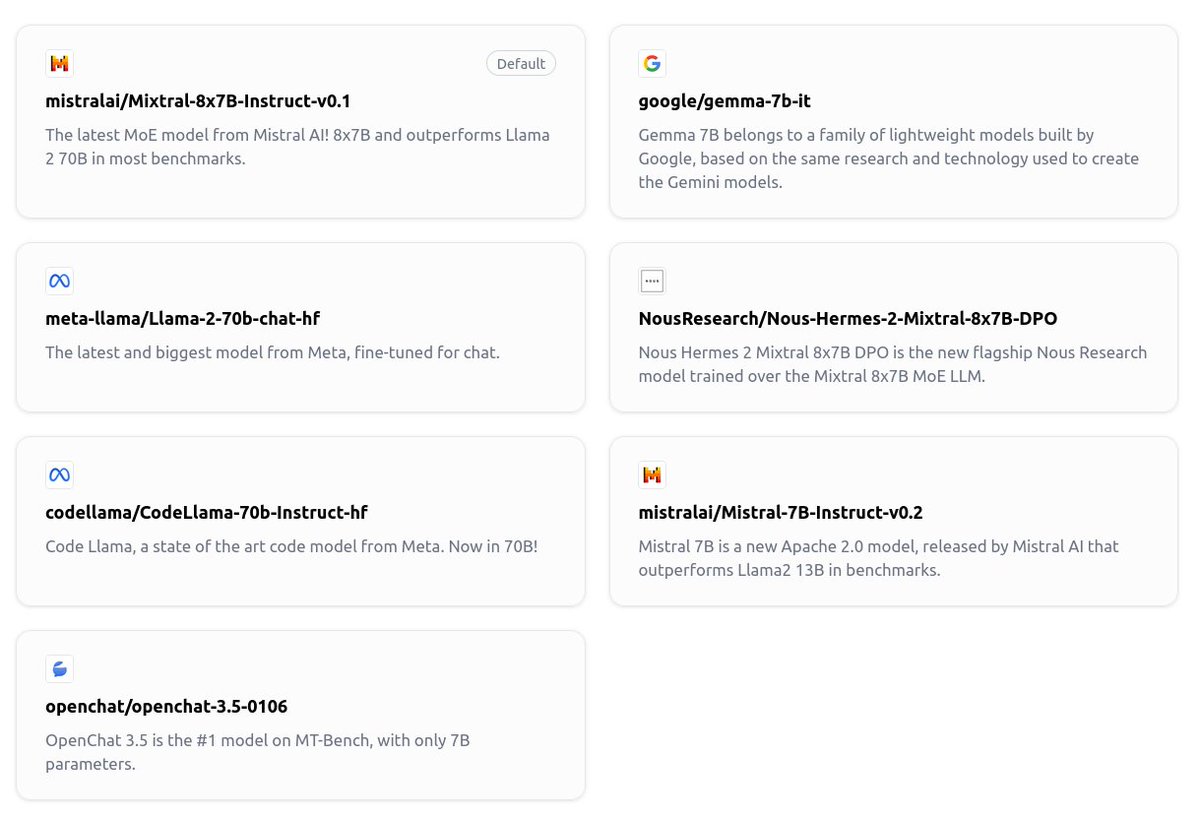This screenshot has width=1200, height=819.
Task: Click the Meta logo on the Llama-2-70b-chat-hf card
Action: 60,281
